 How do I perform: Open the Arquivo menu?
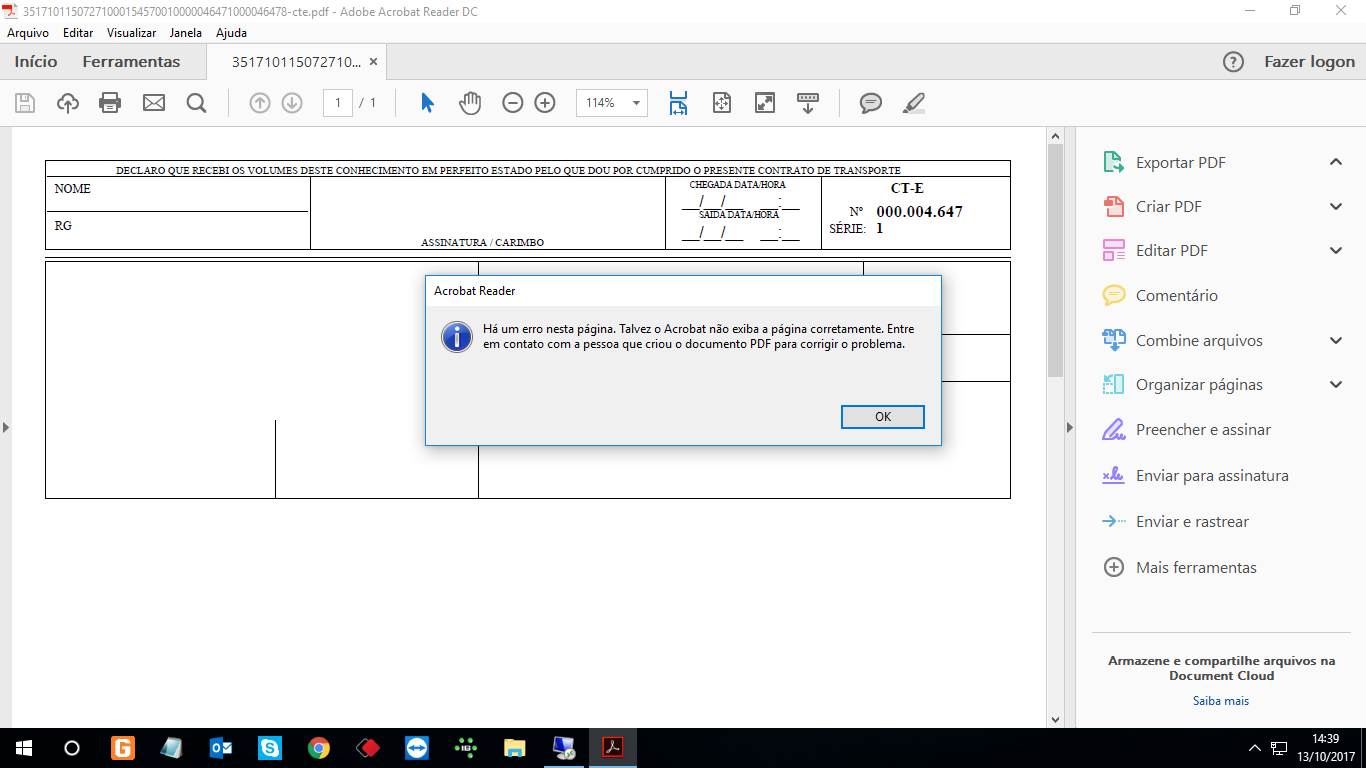(x=28, y=33)
